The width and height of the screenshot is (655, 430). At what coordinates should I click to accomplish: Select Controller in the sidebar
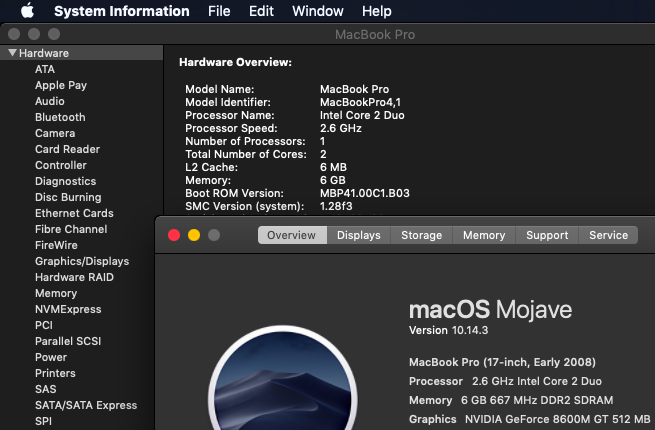[x=61, y=165]
